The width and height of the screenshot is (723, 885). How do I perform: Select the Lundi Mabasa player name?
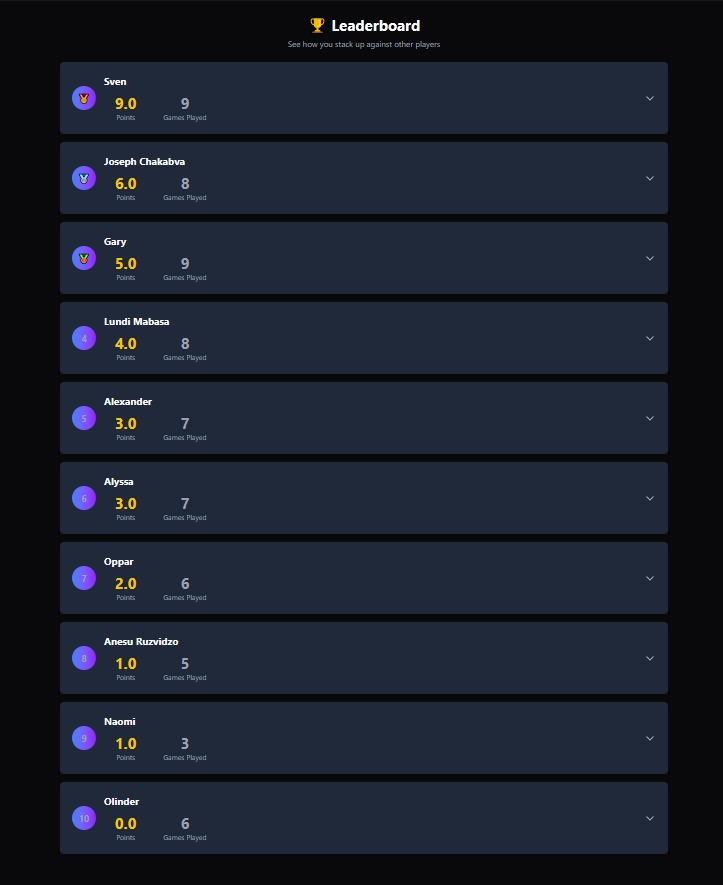point(137,322)
